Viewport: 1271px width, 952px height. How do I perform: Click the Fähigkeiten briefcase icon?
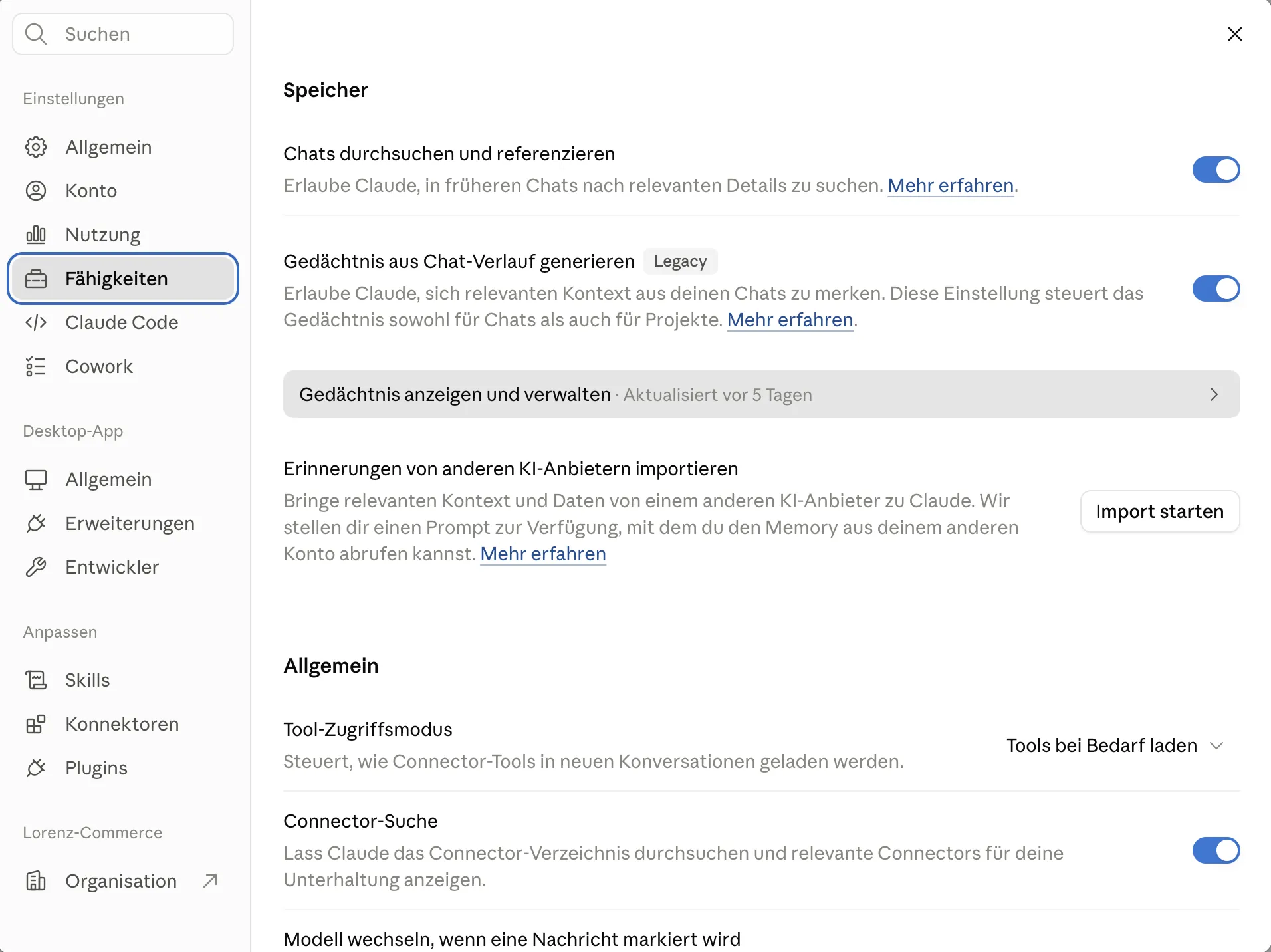click(36, 279)
